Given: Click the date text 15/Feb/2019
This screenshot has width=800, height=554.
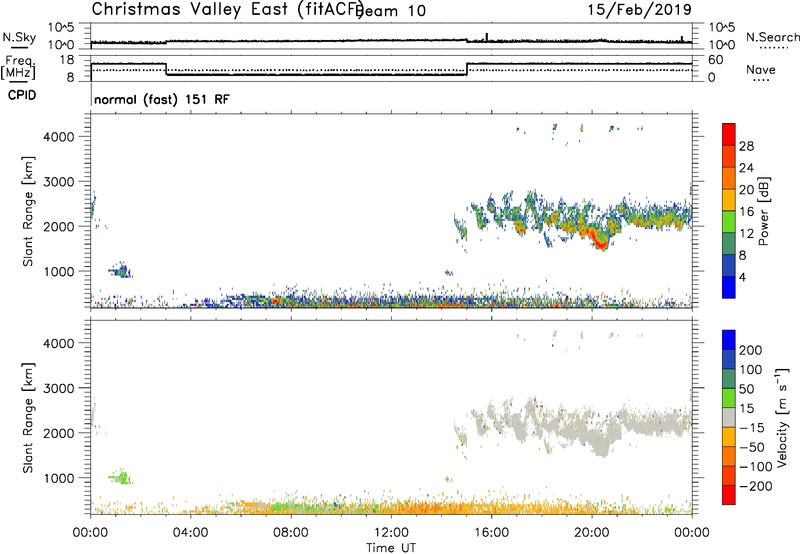Looking at the screenshot, I should (x=639, y=10).
